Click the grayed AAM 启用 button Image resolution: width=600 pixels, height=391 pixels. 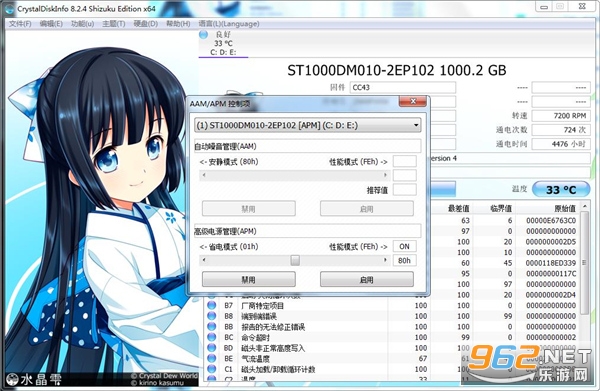pos(367,209)
